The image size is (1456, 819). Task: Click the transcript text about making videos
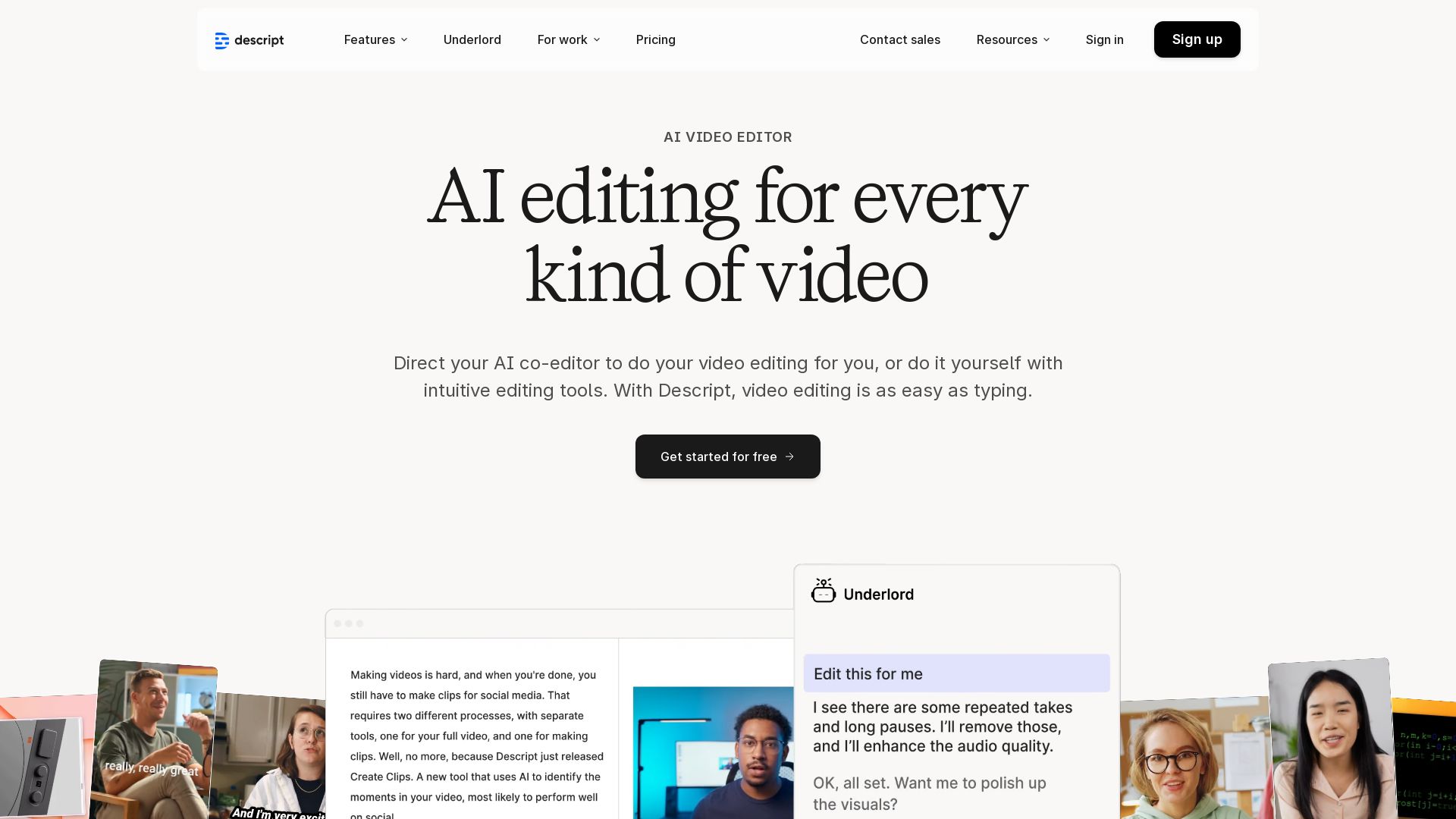pyautogui.click(x=476, y=736)
